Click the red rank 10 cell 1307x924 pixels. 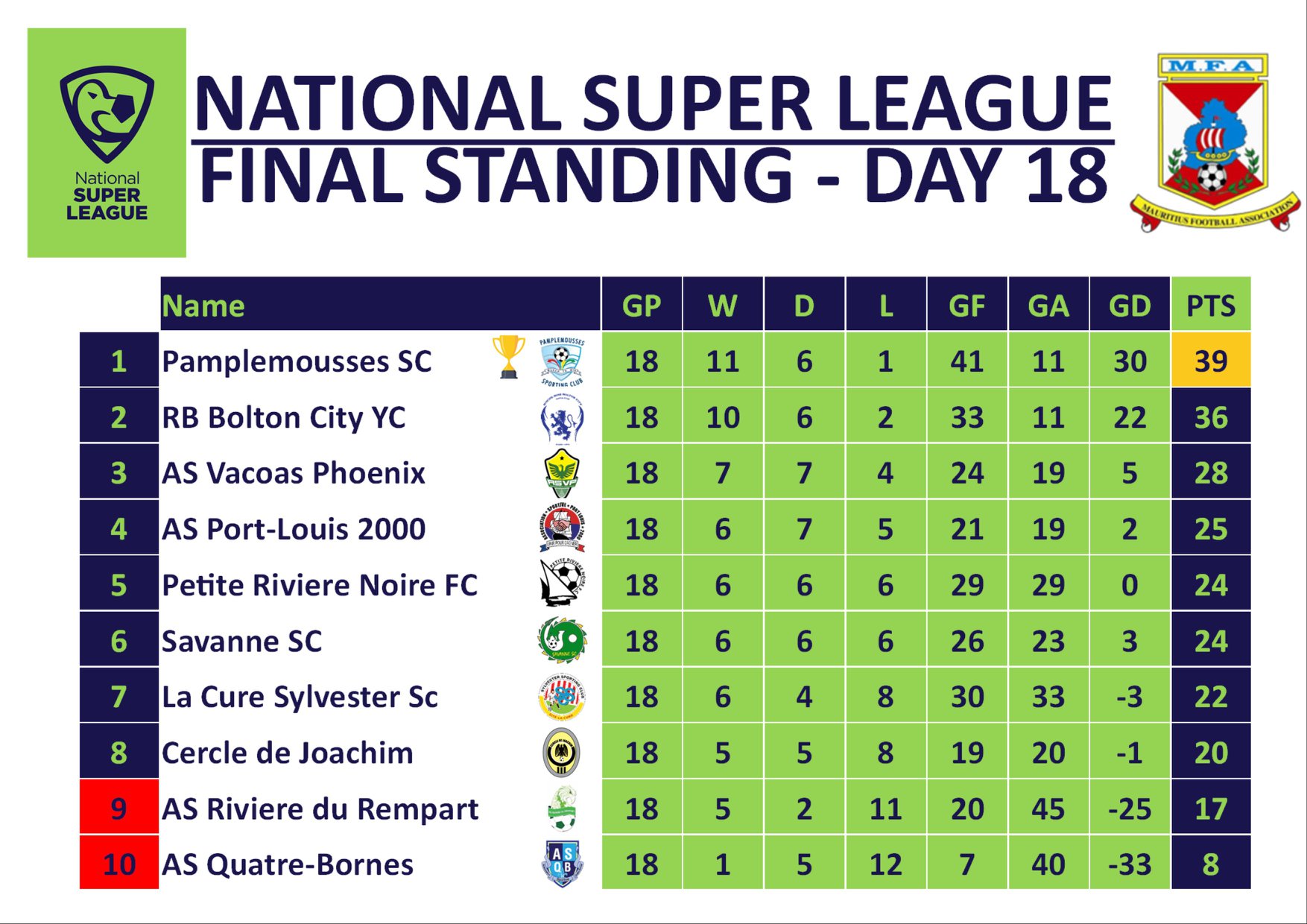tap(119, 863)
